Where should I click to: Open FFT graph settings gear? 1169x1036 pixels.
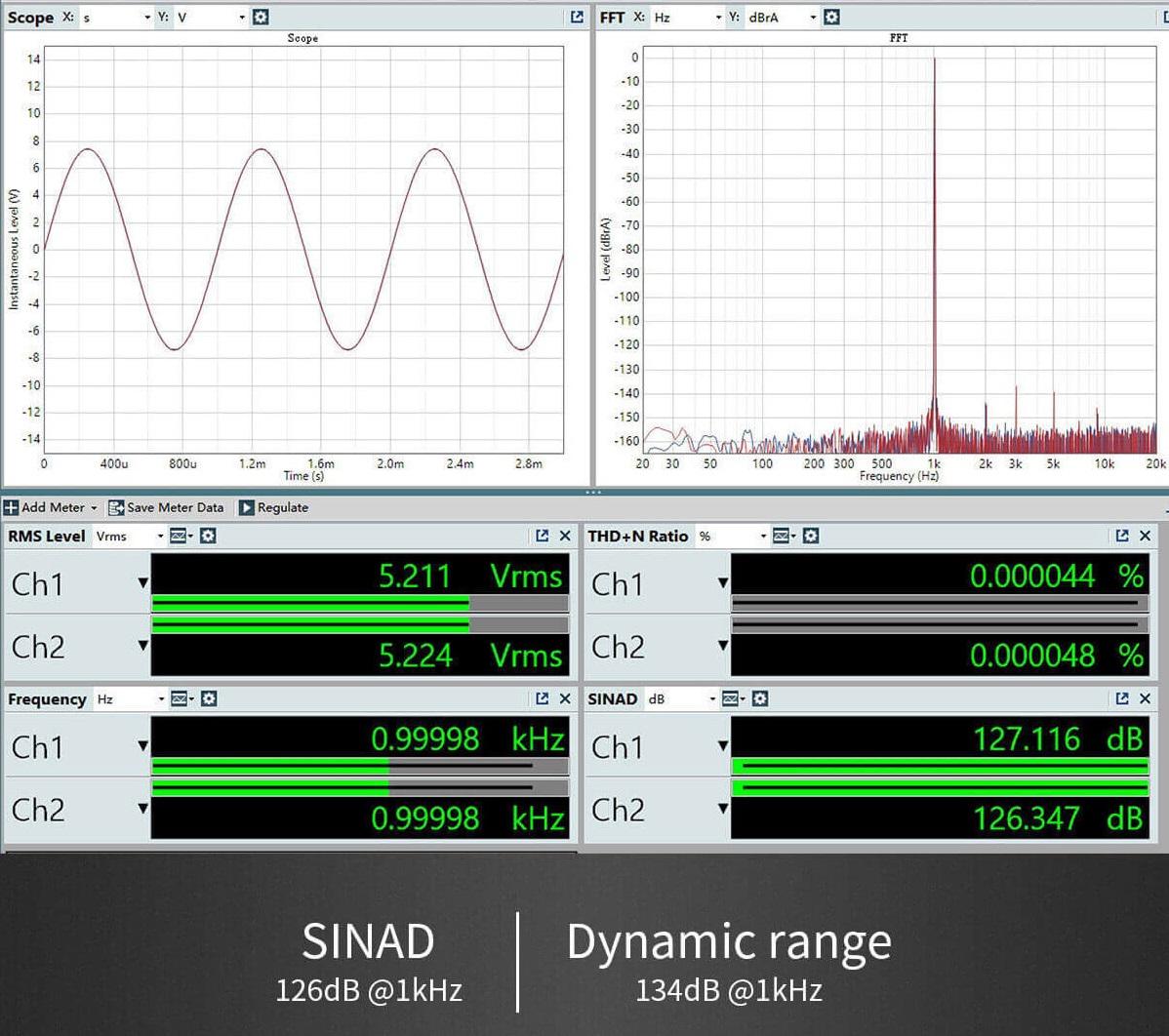point(831,17)
